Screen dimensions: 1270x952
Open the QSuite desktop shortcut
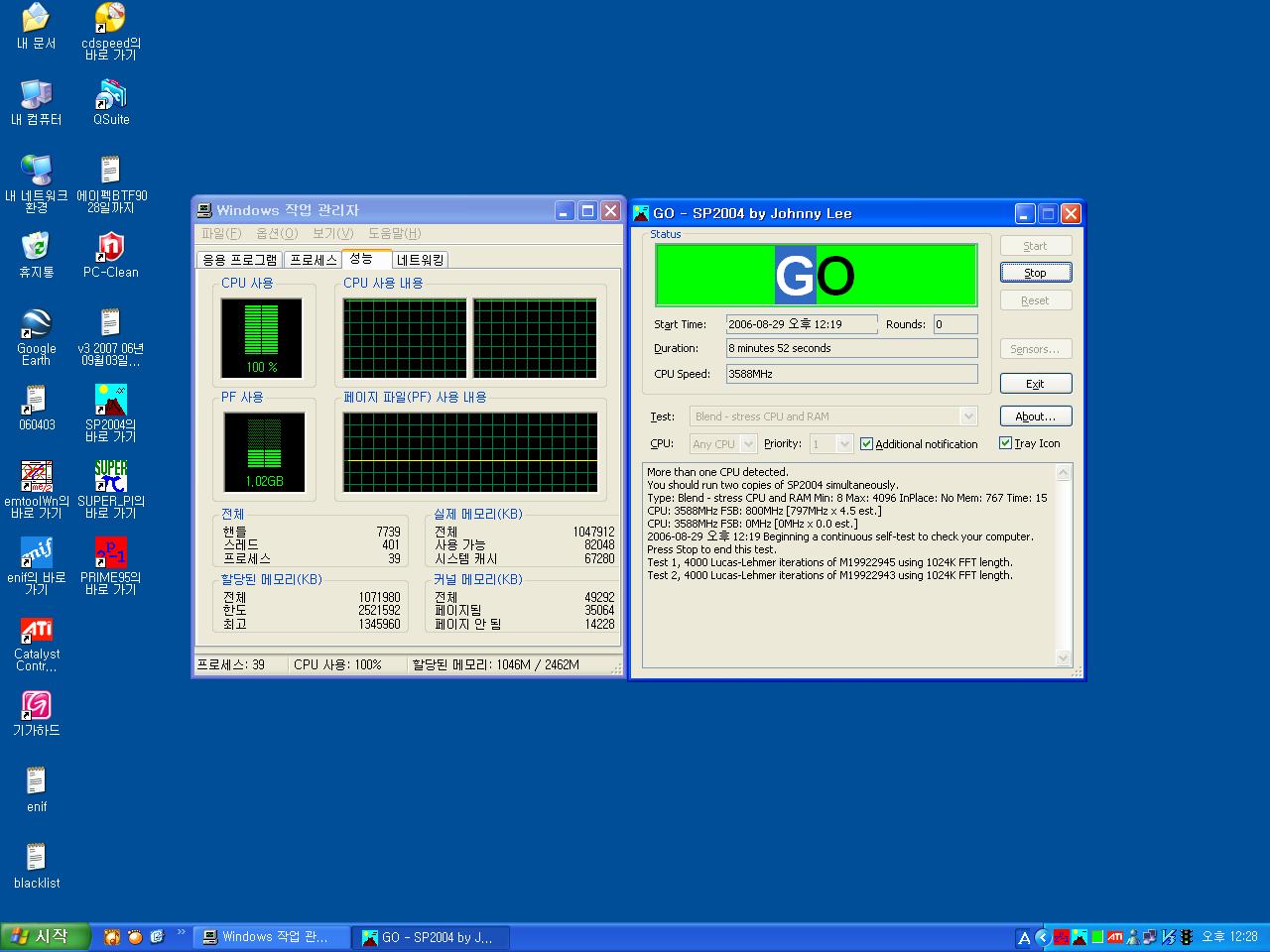pos(111,103)
